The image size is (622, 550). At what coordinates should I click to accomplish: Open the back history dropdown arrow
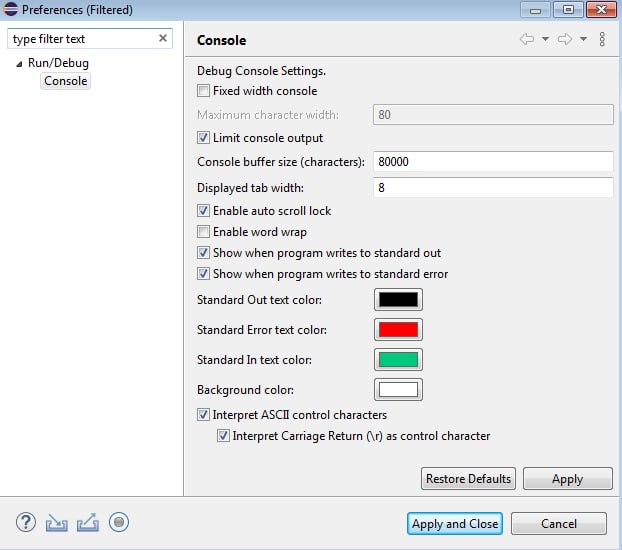(x=545, y=39)
